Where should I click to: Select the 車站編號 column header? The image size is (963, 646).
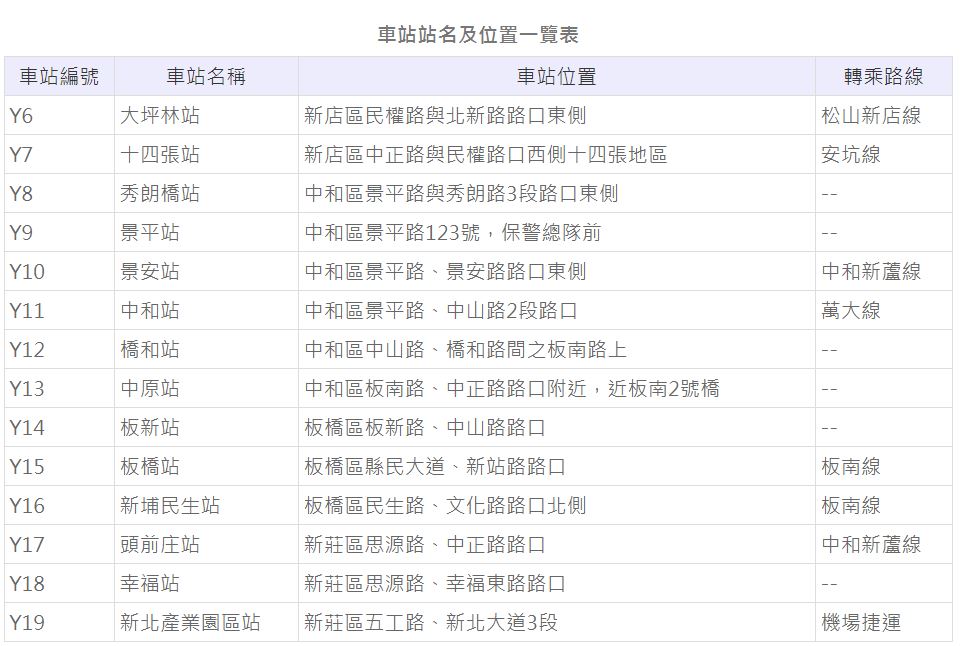[59, 76]
